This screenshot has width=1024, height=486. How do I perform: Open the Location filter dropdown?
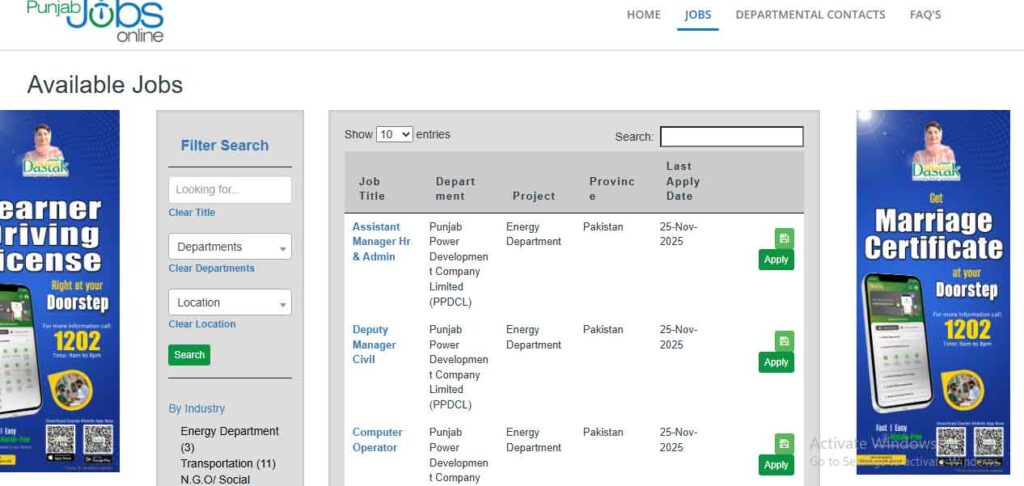[230, 303]
